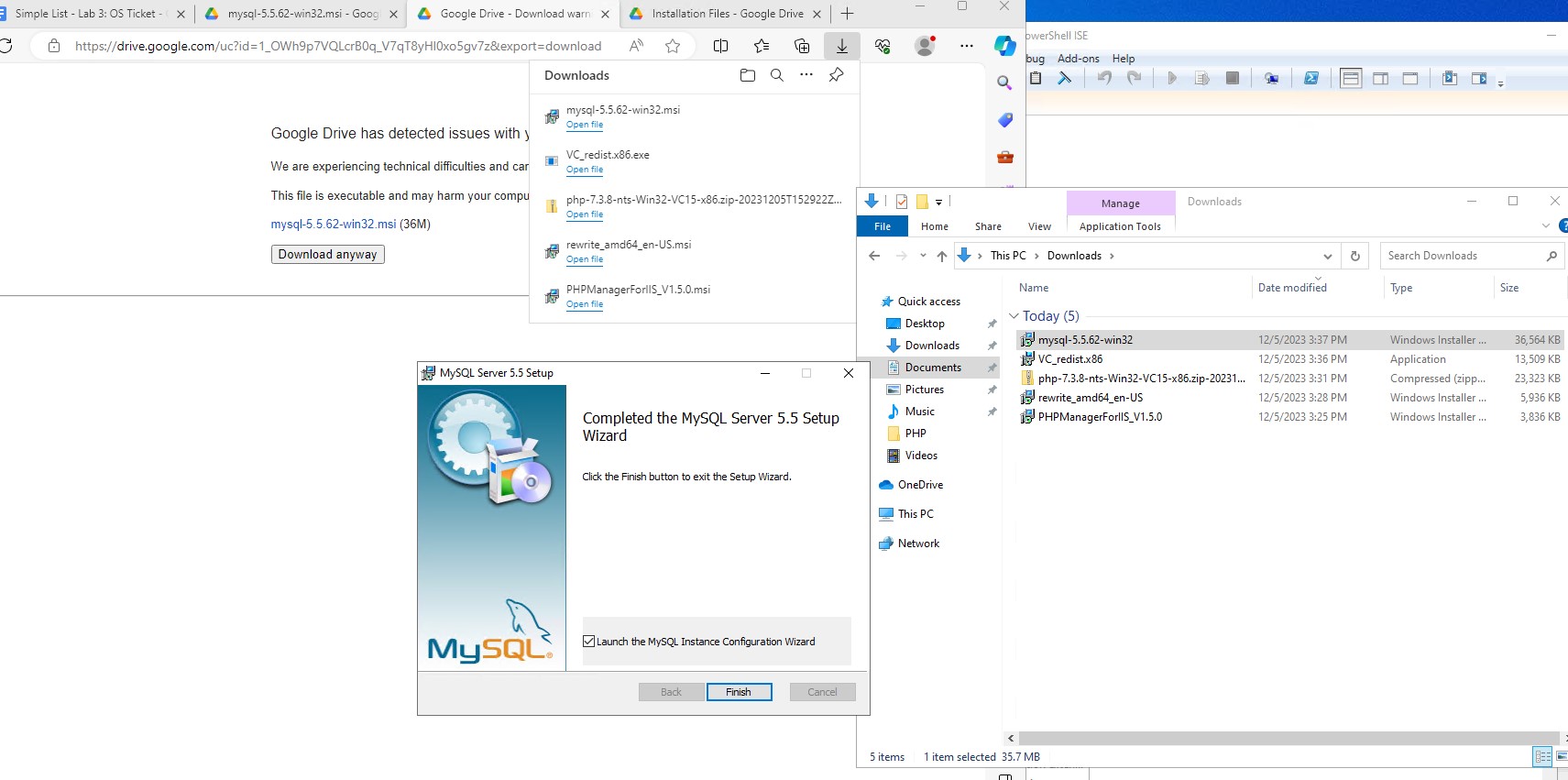Click New Remote PowerShell Tab icon
Image resolution: width=1568 pixels, height=780 pixels.
[x=1271, y=78]
